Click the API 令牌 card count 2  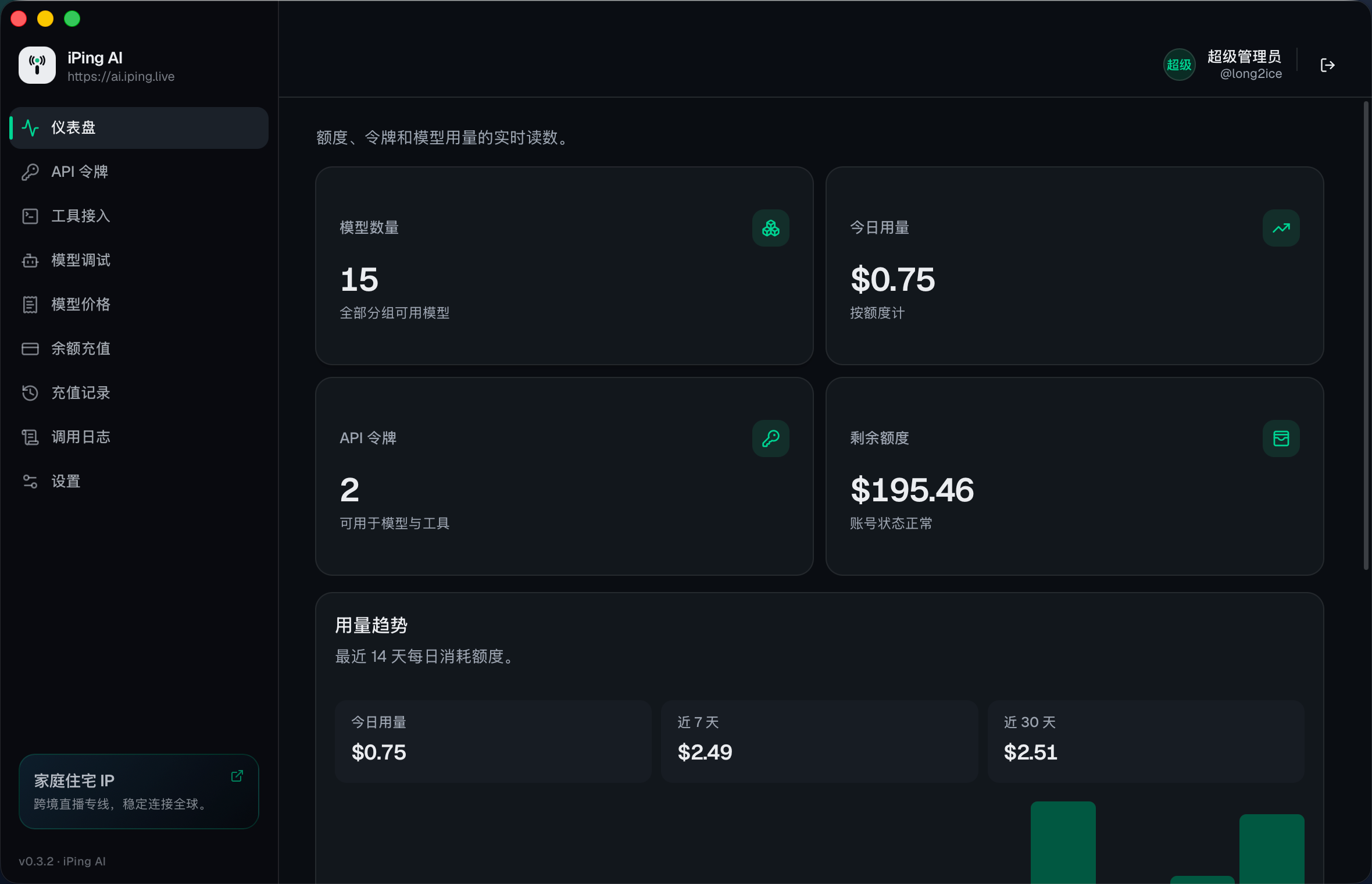[349, 490]
